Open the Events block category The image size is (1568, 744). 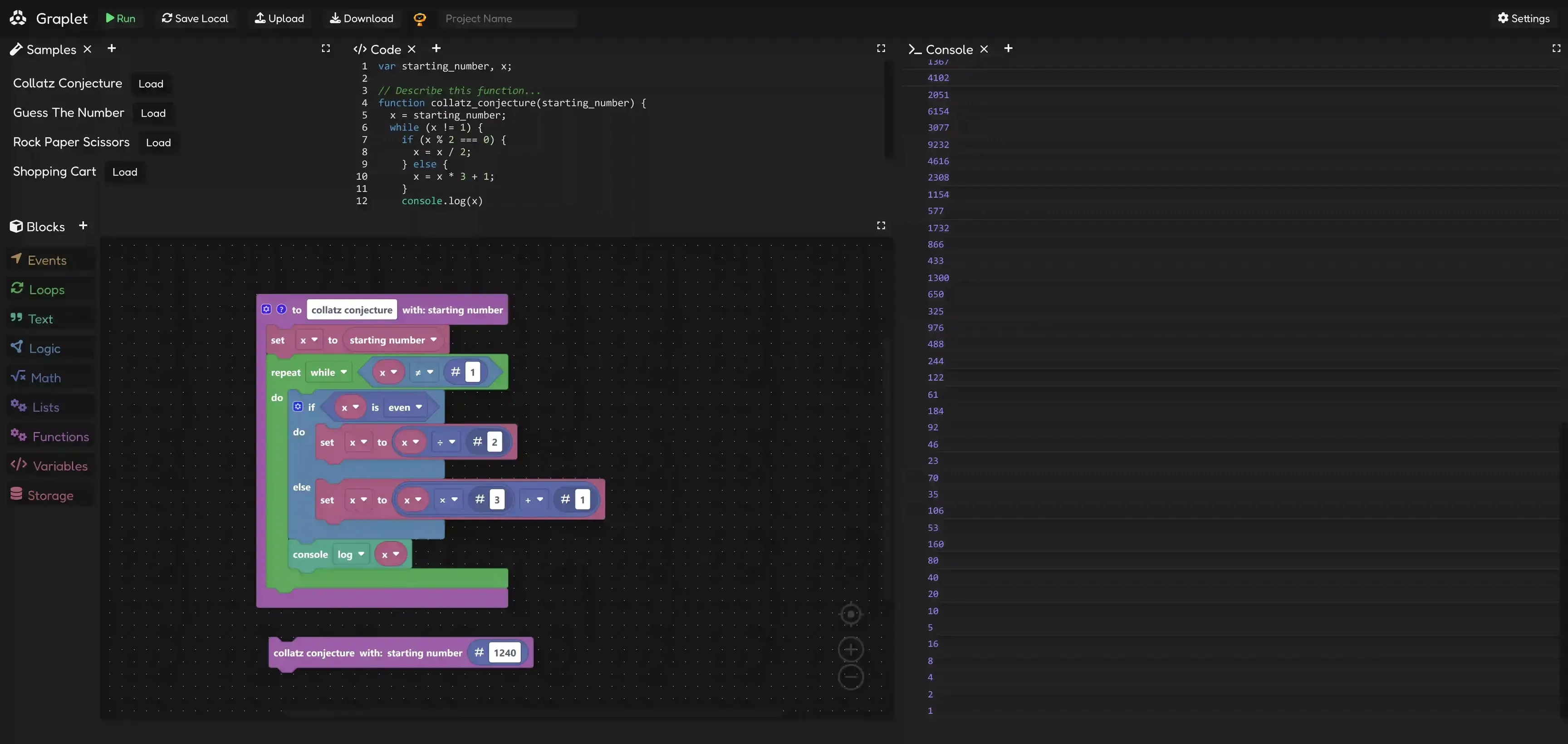(x=51, y=260)
